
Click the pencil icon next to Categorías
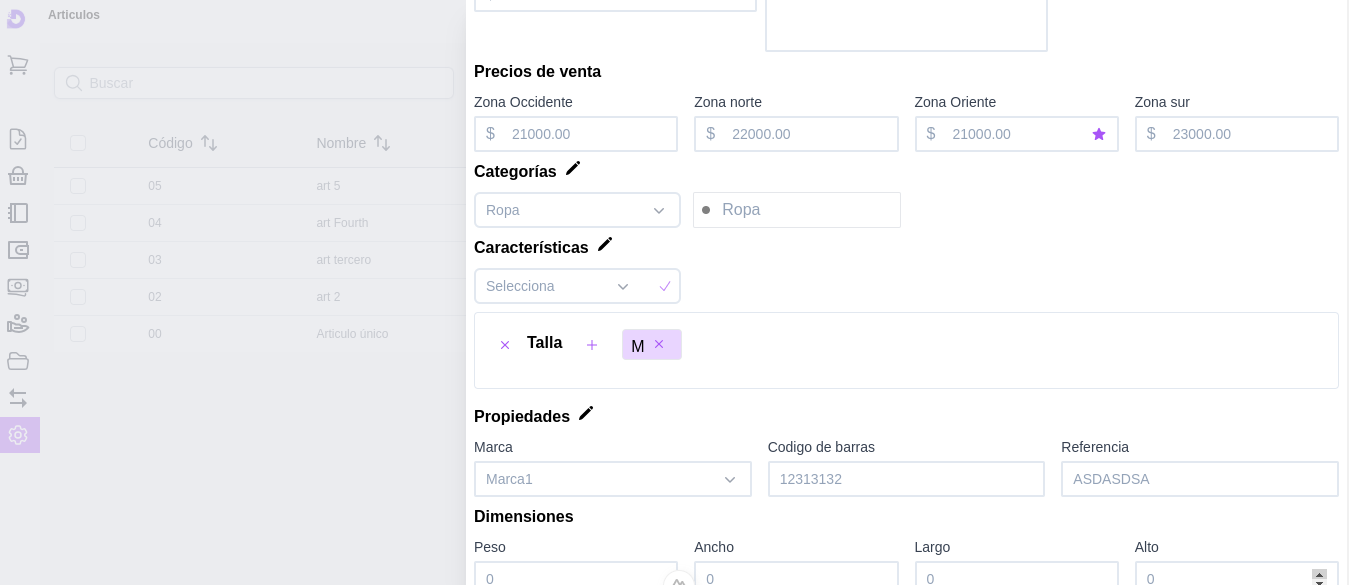573,169
